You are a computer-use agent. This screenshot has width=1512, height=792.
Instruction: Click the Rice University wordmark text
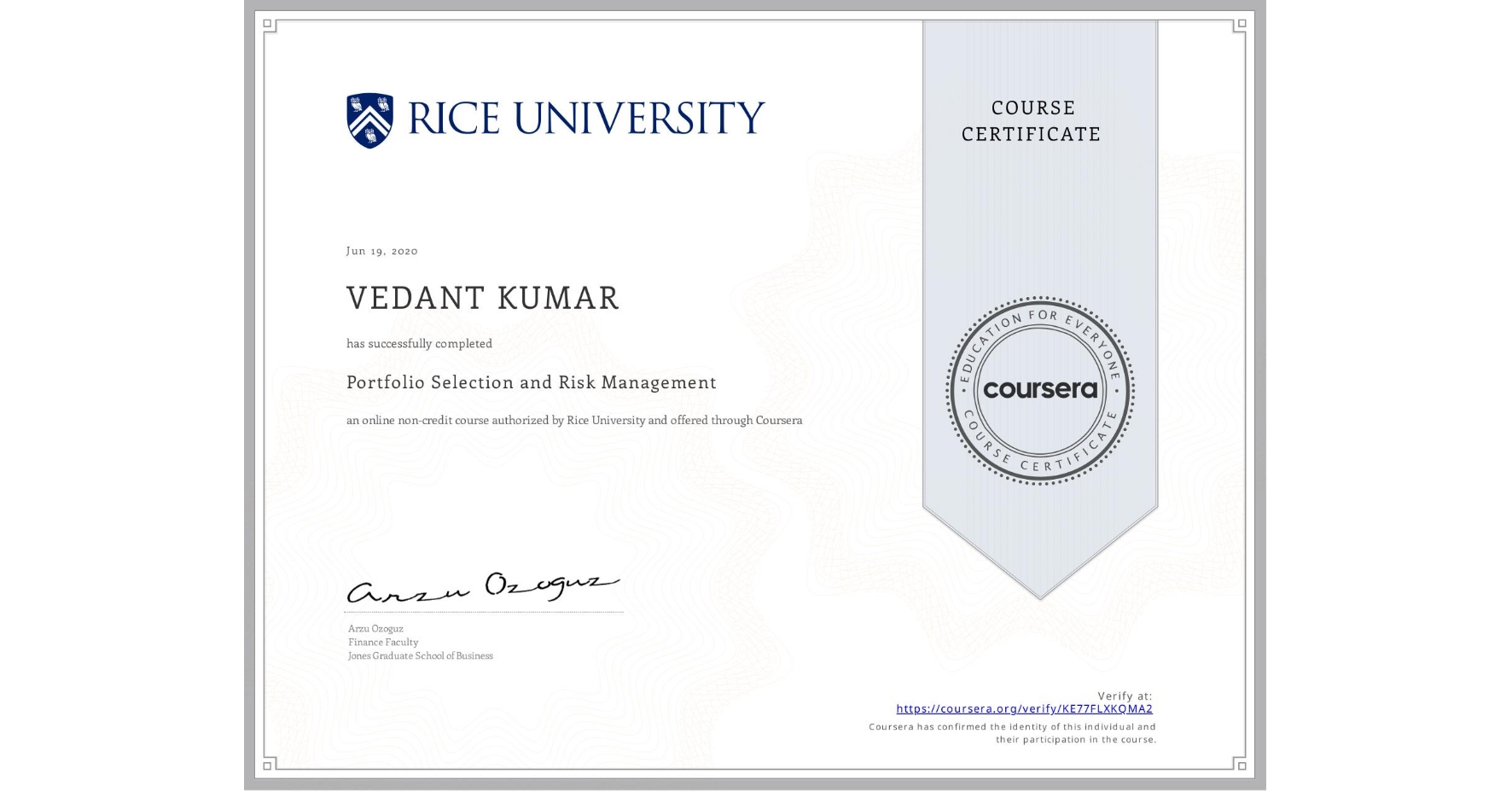tap(587, 116)
